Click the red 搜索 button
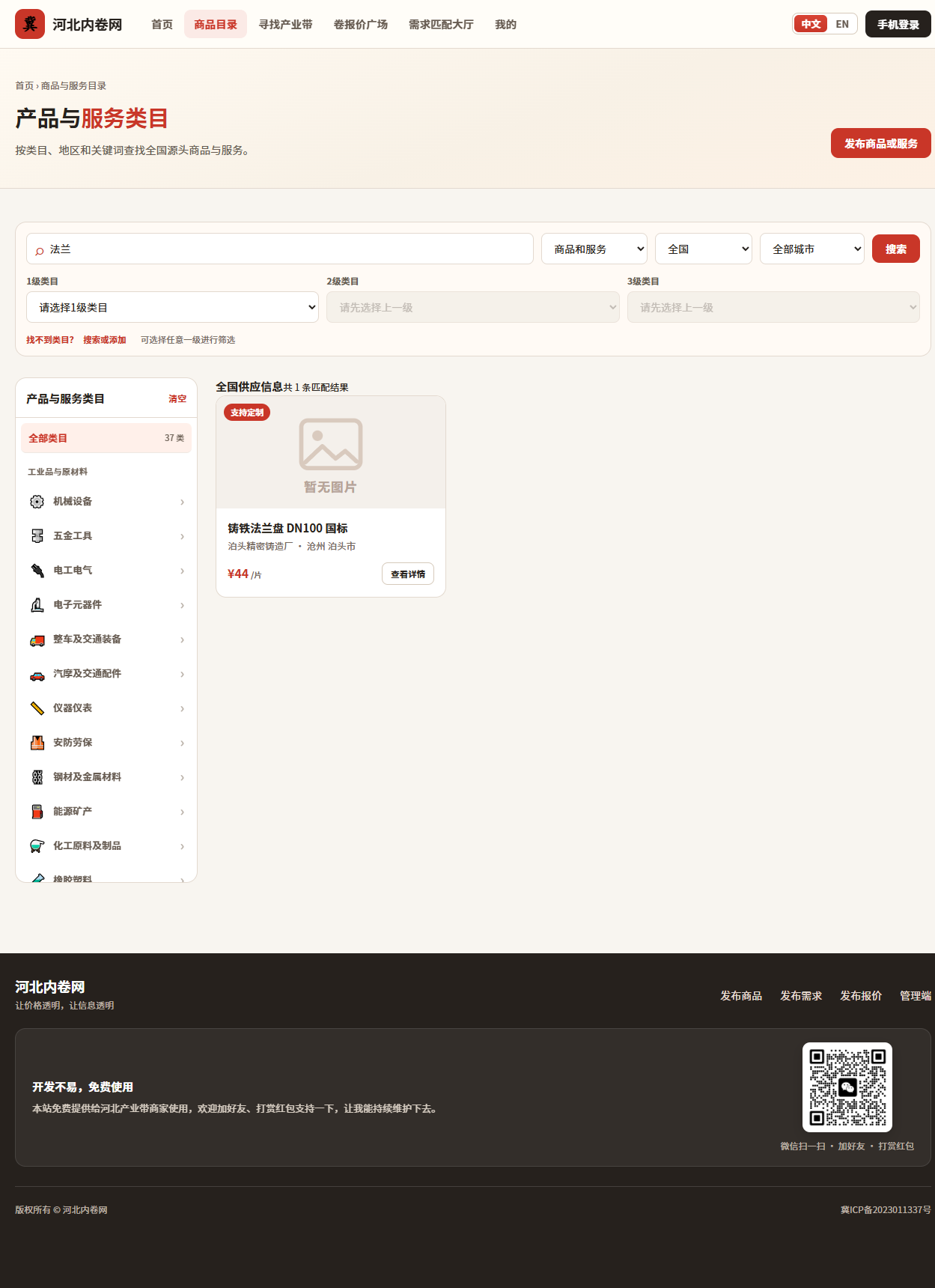Viewport: 935px width, 1288px height. pyautogui.click(x=896, y=249)
